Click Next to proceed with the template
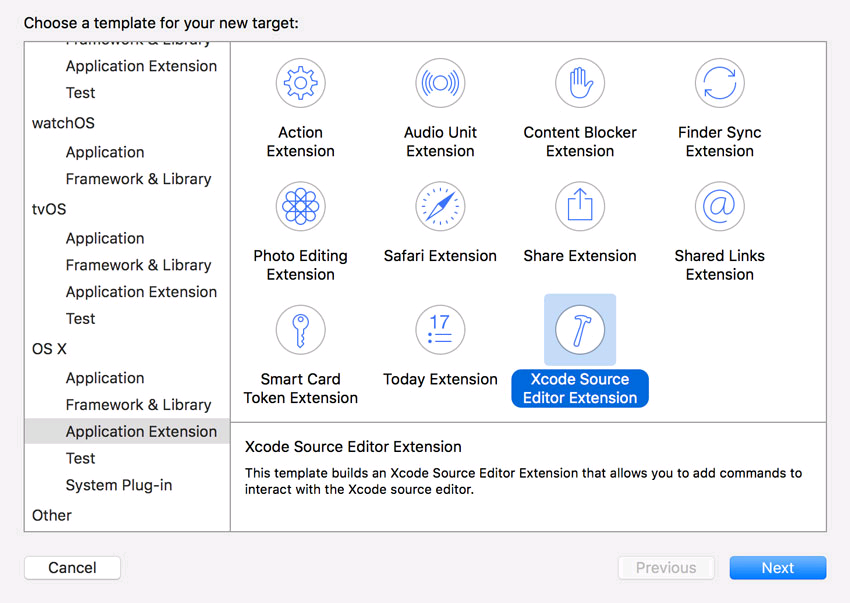Viewport: 850px width, 603px height. (777, 567)
